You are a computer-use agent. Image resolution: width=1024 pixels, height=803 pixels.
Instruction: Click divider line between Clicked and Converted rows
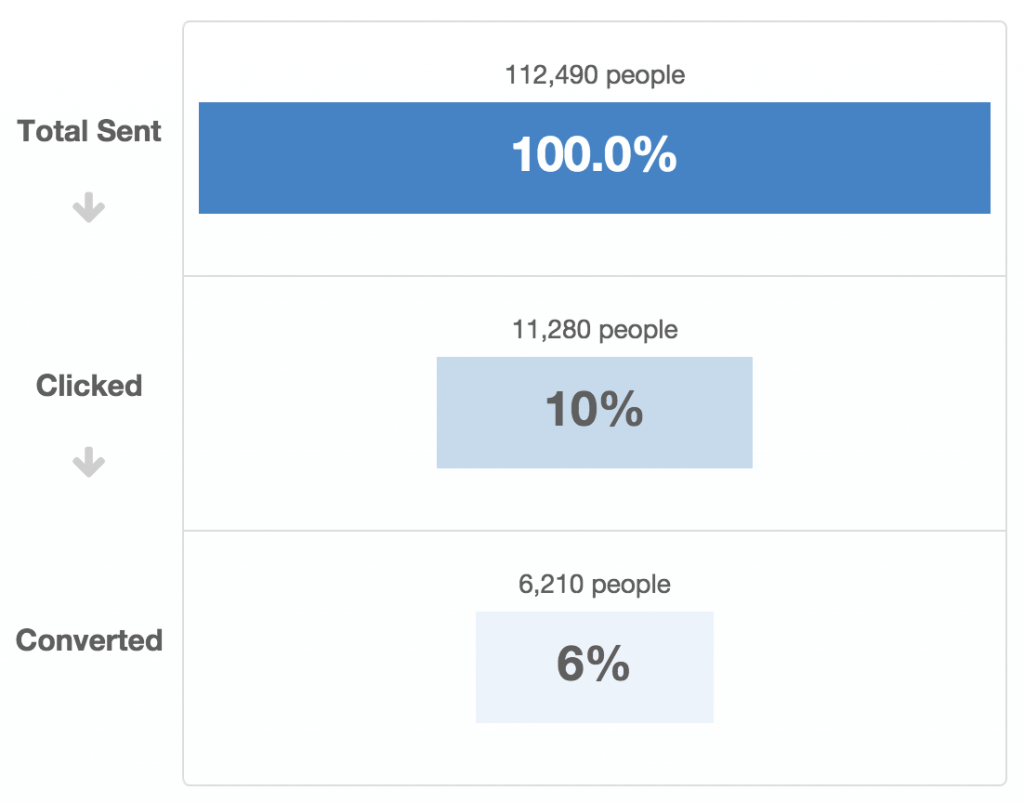pos(595,530)
